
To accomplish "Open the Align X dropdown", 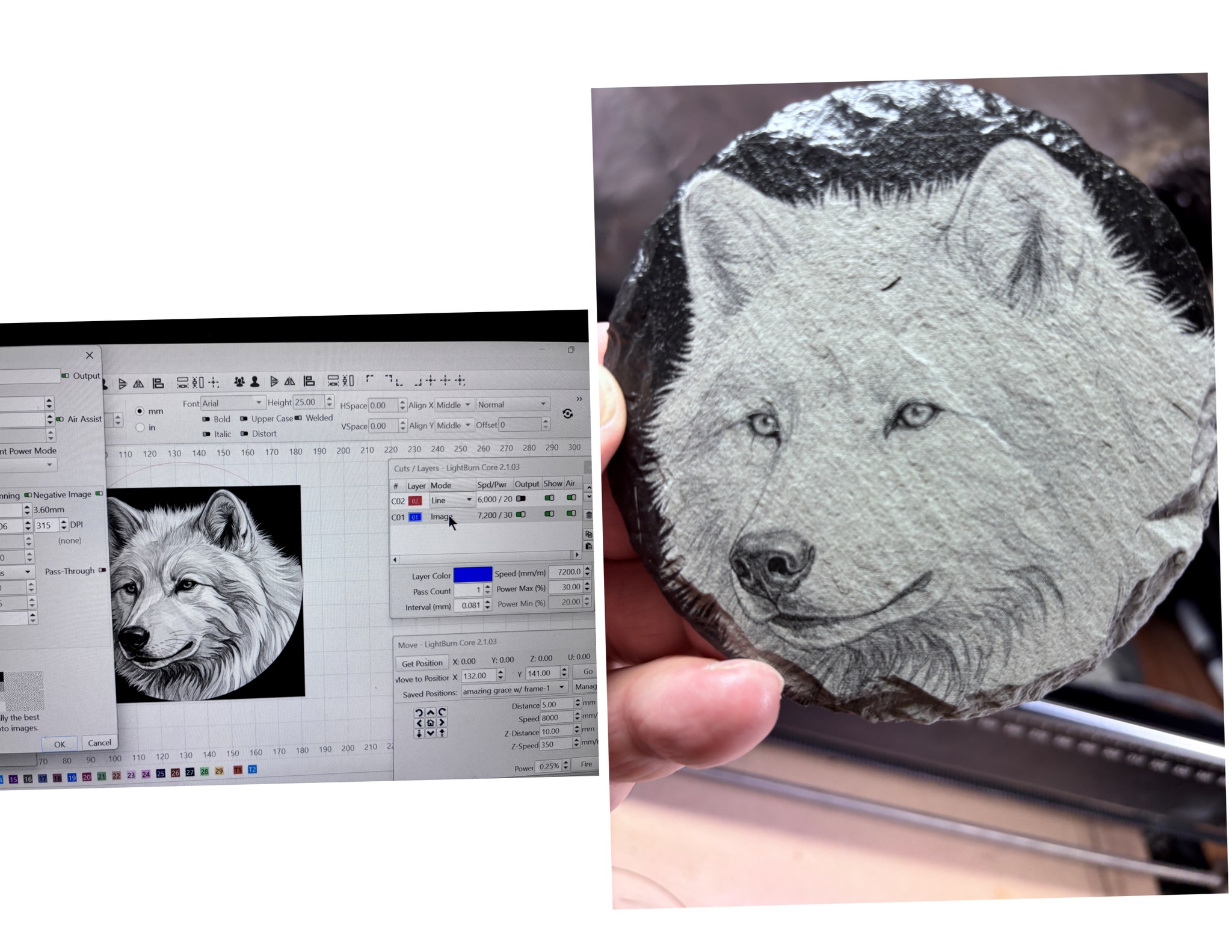I will coord(454,405).
